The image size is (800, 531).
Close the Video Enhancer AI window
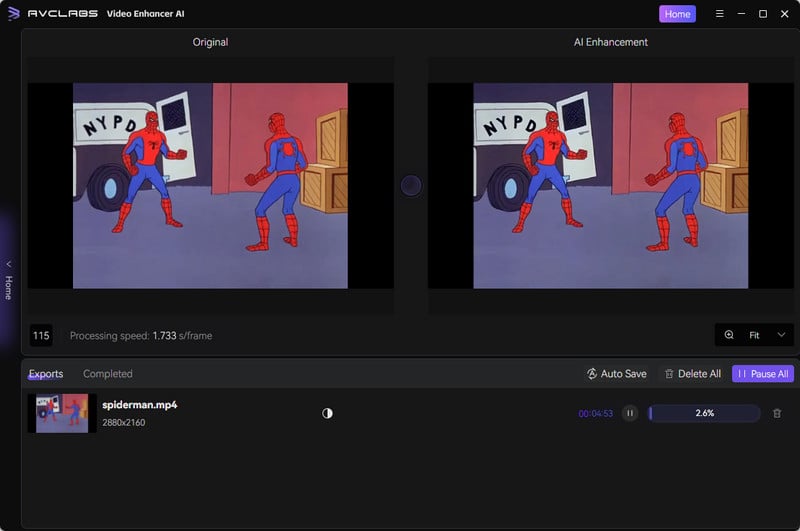pos(785,14)
